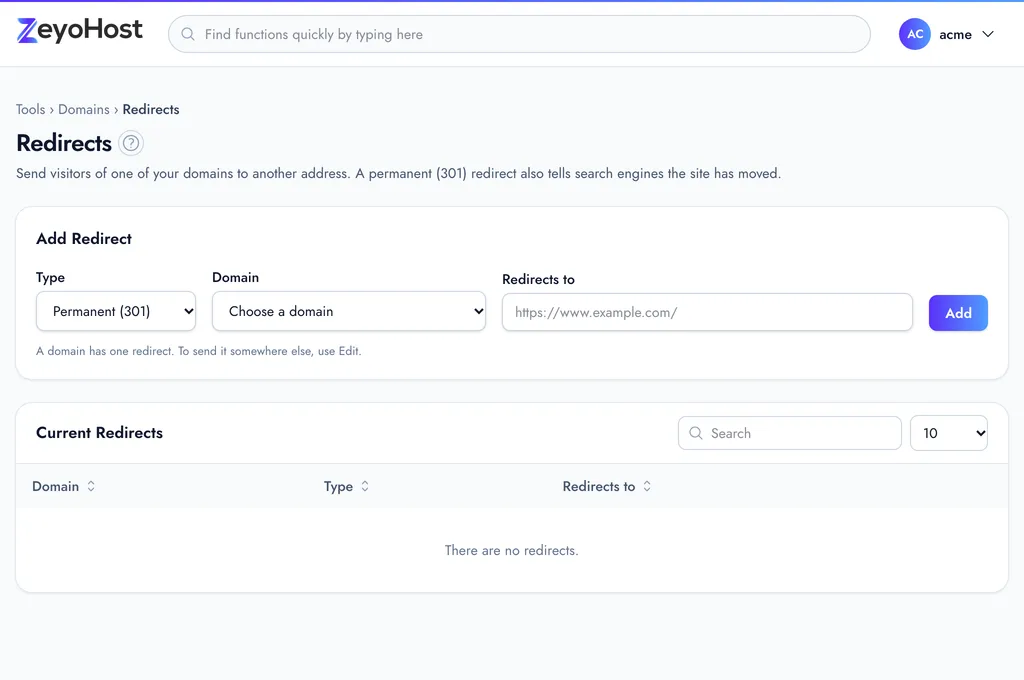
Task: Open the Permanent (301) type dropdown
Action: tap(116, 311)
